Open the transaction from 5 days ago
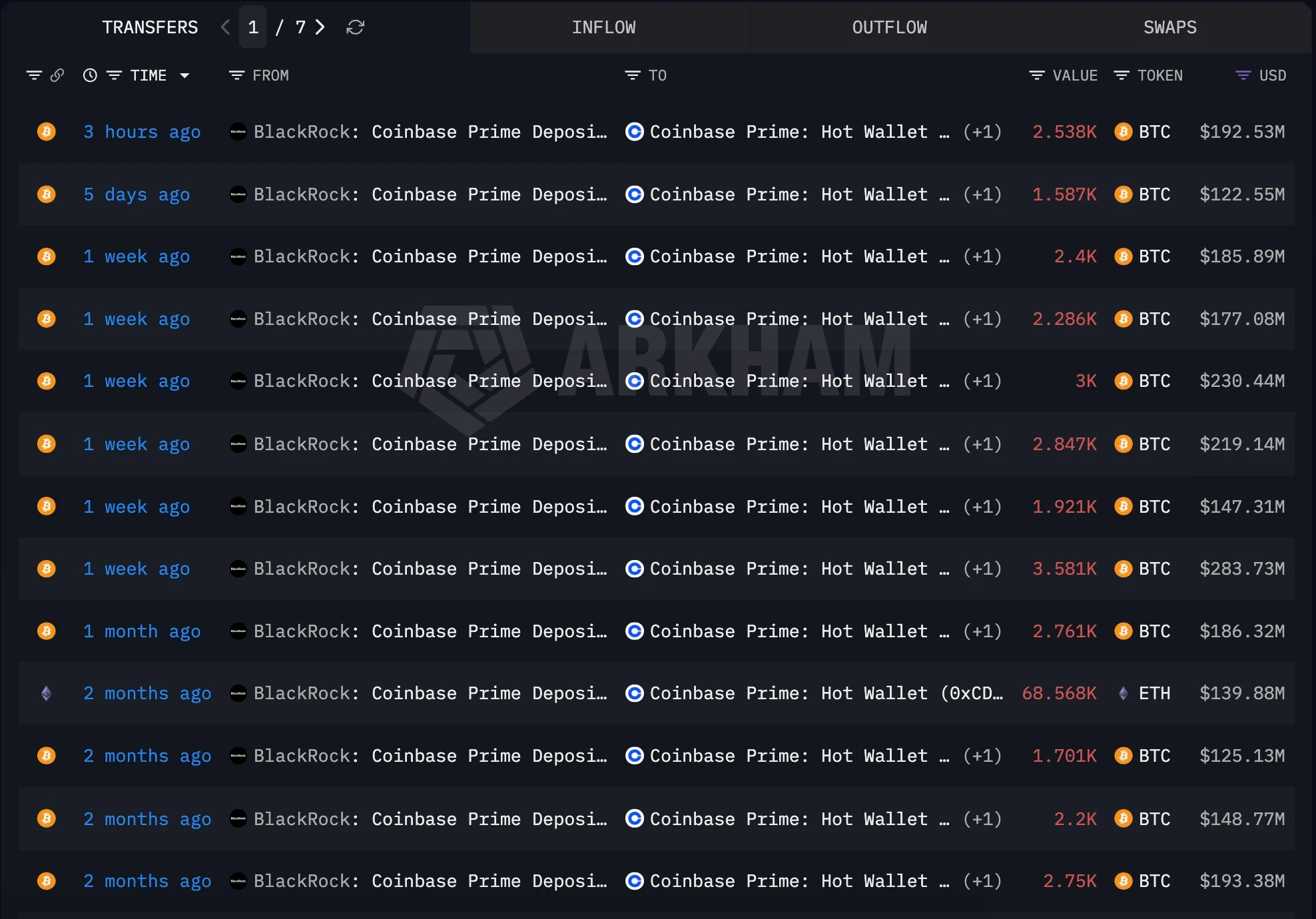Screen dimensions: 1316x919 (137, 194)
